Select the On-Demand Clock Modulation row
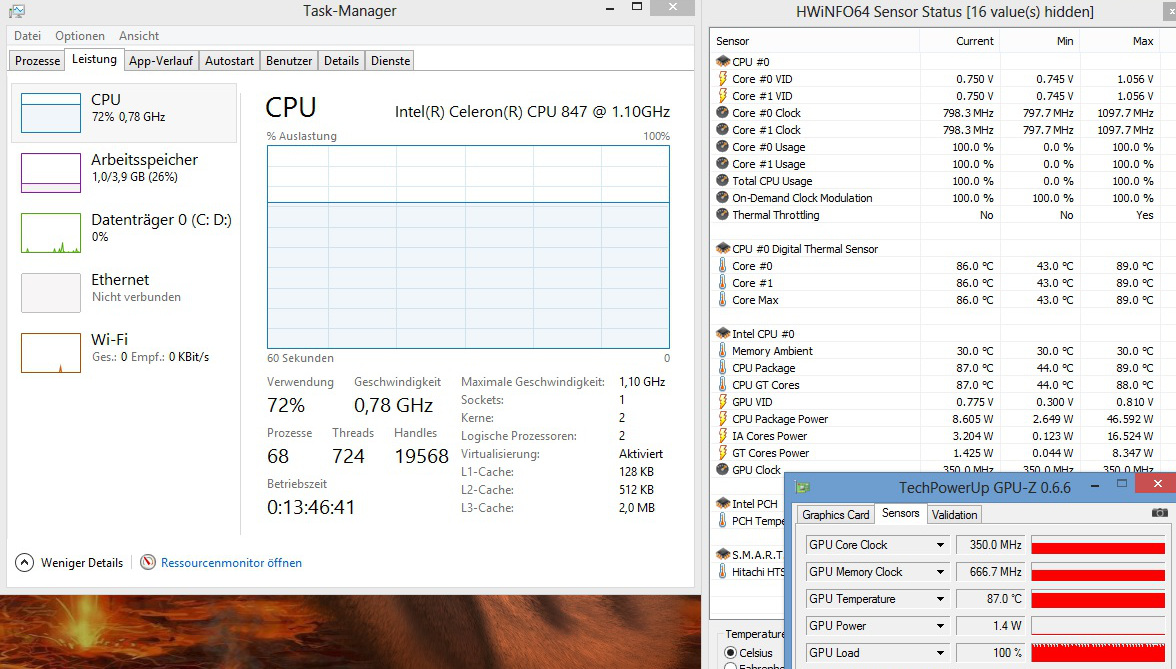The height and width of the screenshot is (669, 1176). coord(935,198)
